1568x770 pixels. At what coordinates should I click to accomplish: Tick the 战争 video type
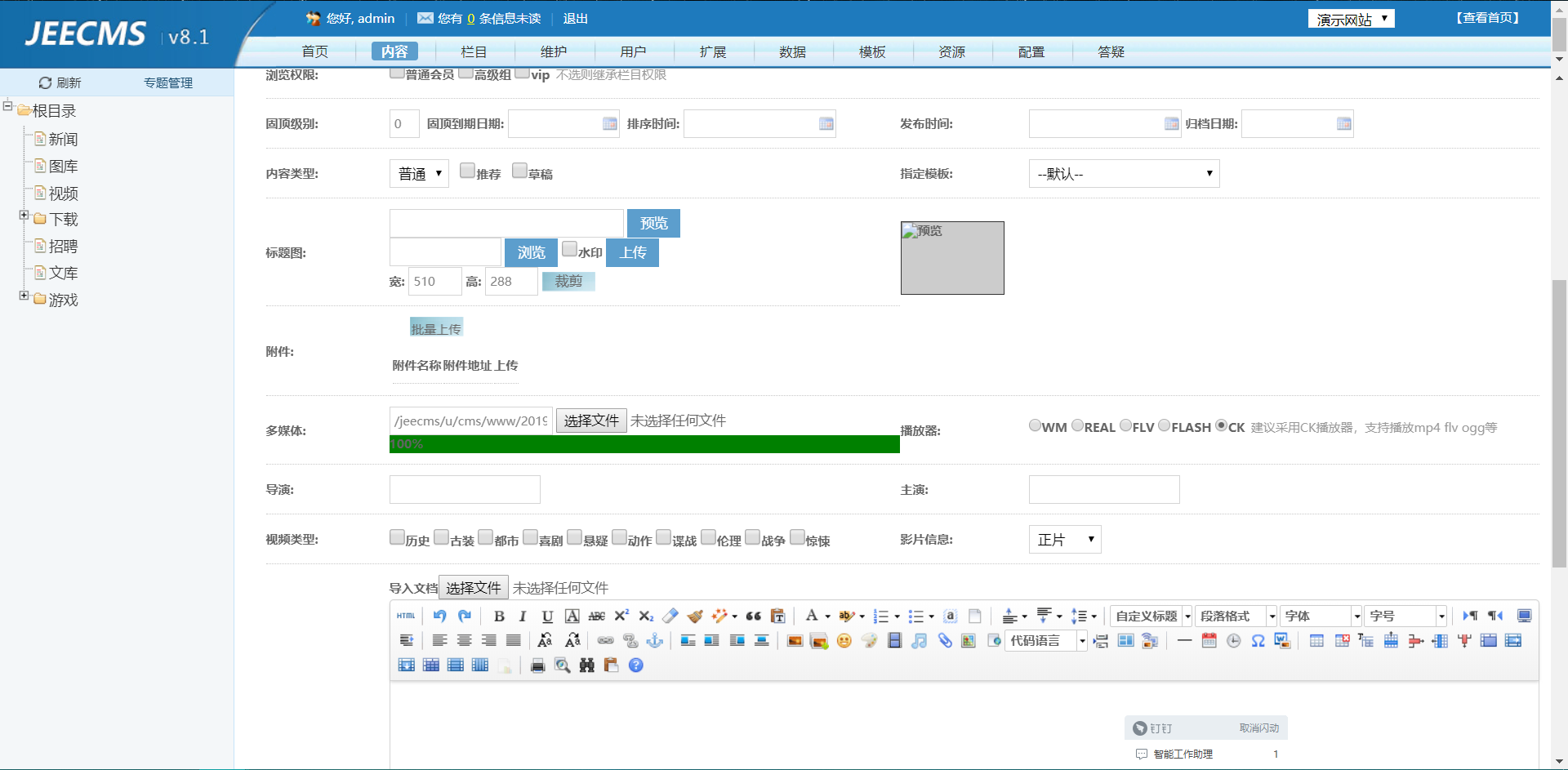tap(753, 537)
